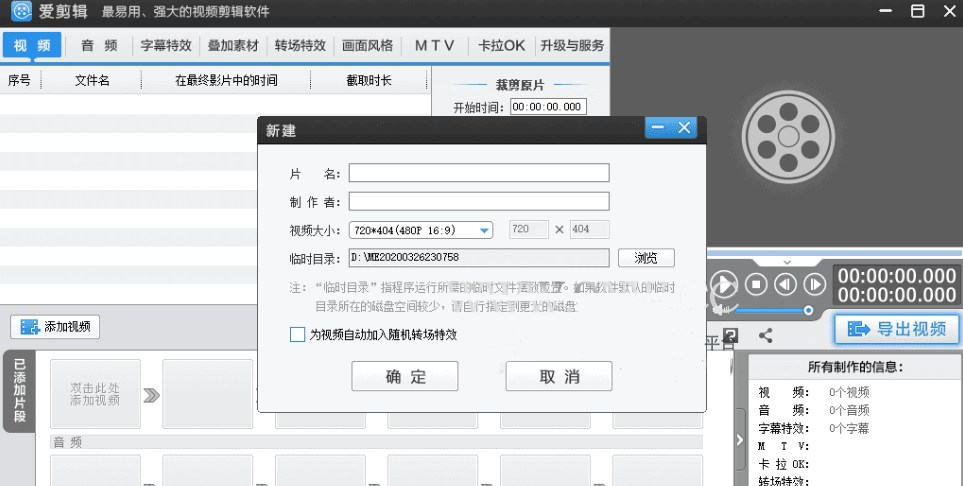
Task: Step forward with the next-frame icon
Action: 815,284
